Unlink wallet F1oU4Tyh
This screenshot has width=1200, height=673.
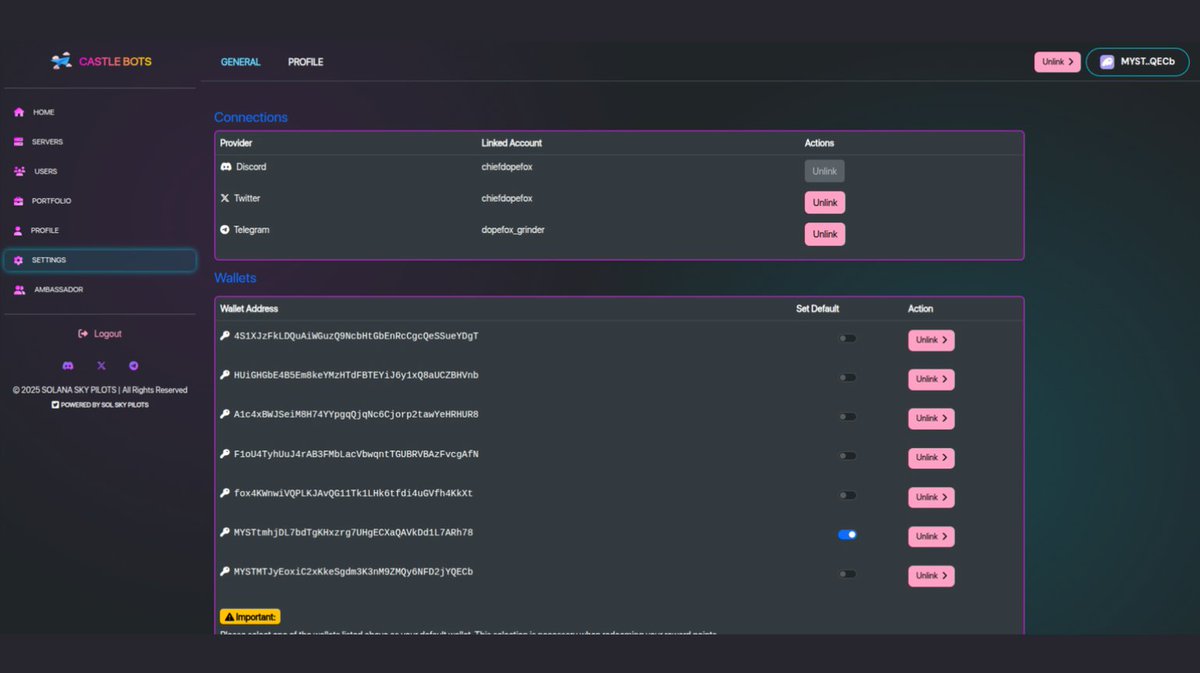[x=931, y=458]
